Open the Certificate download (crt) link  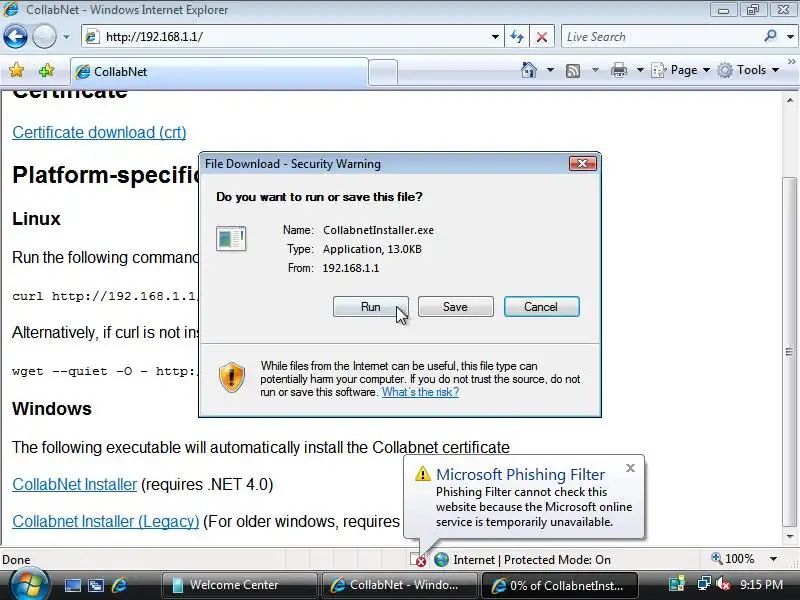[99, 132]
